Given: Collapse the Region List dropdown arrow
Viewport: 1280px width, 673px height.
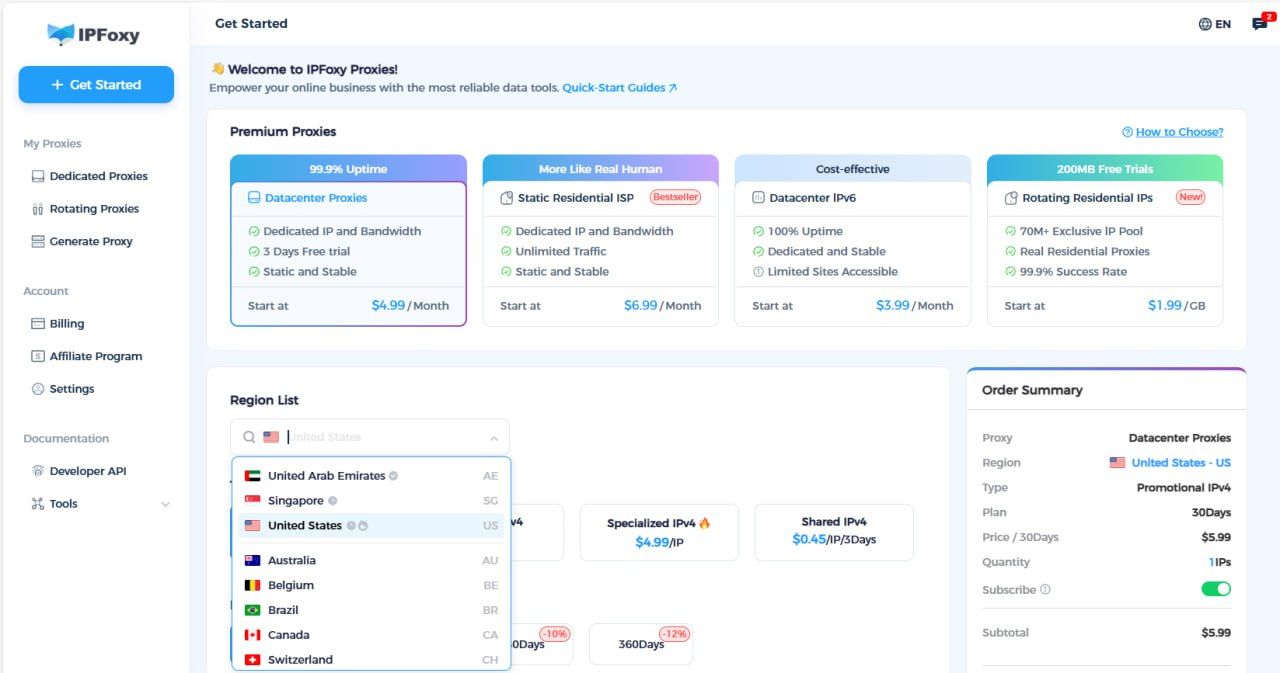Looking at the screenshot, I should coord(494,438).
